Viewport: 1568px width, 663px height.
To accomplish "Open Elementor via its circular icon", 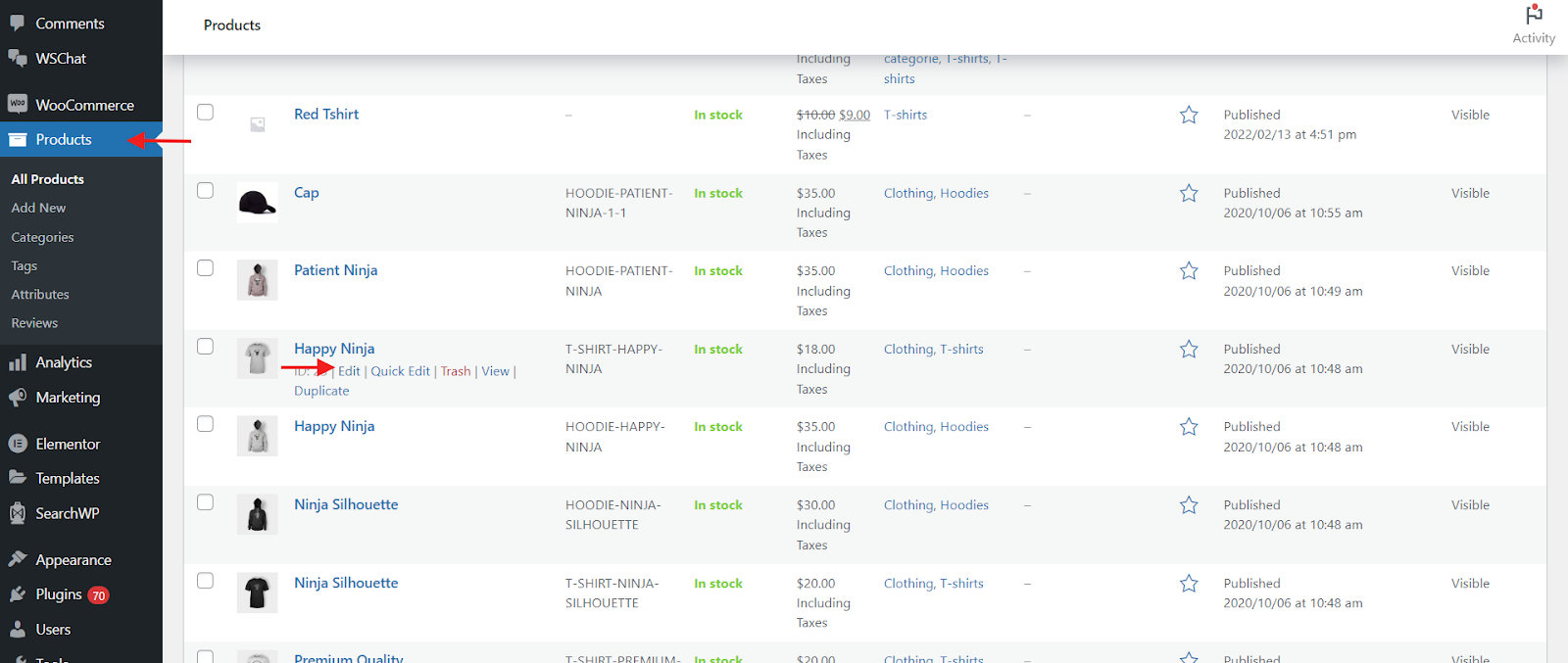I will pyautogui.click(x=18, y=444).
